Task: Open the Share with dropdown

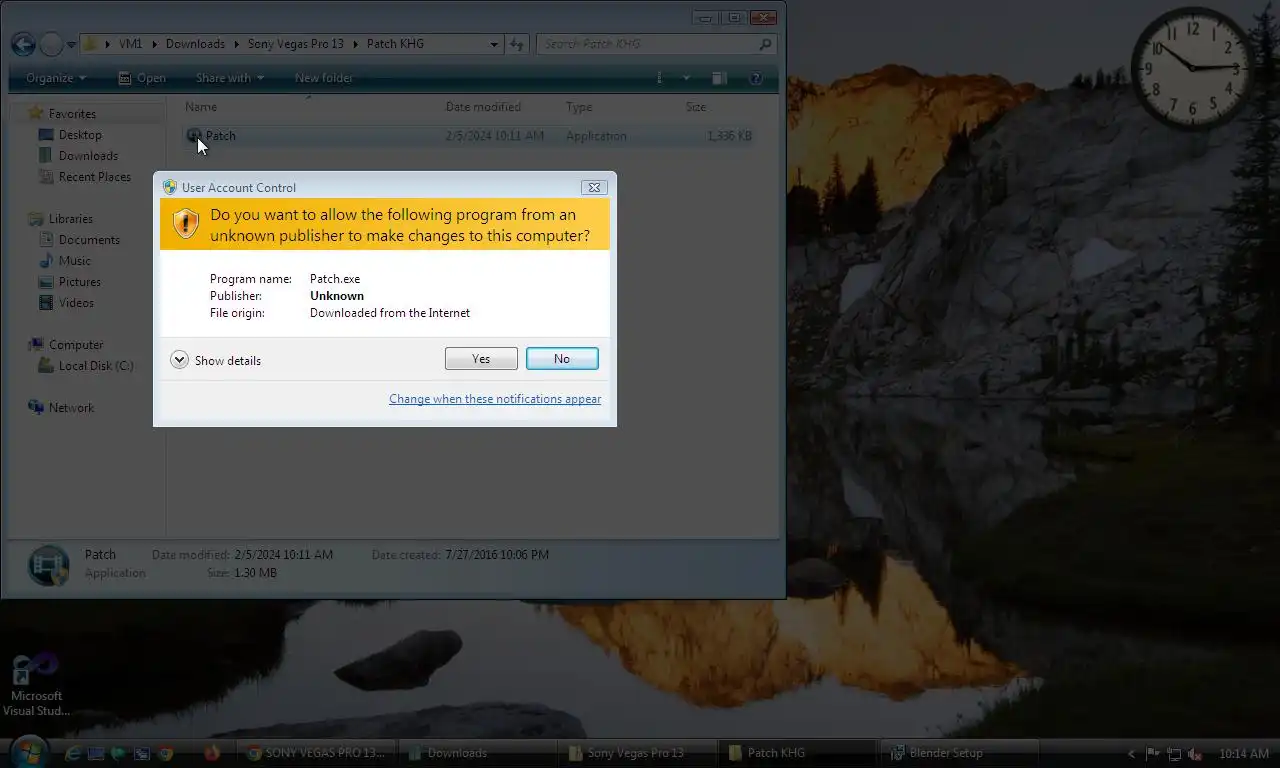Action: point(230,78)
